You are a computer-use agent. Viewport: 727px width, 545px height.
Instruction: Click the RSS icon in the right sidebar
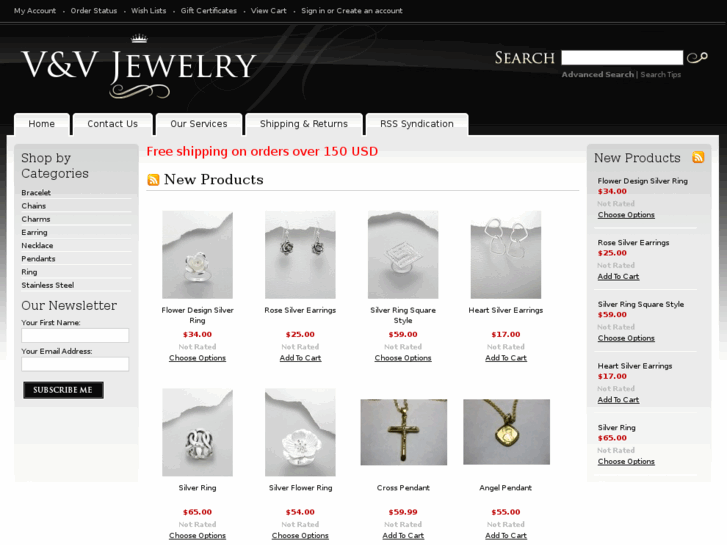point(698,157)
